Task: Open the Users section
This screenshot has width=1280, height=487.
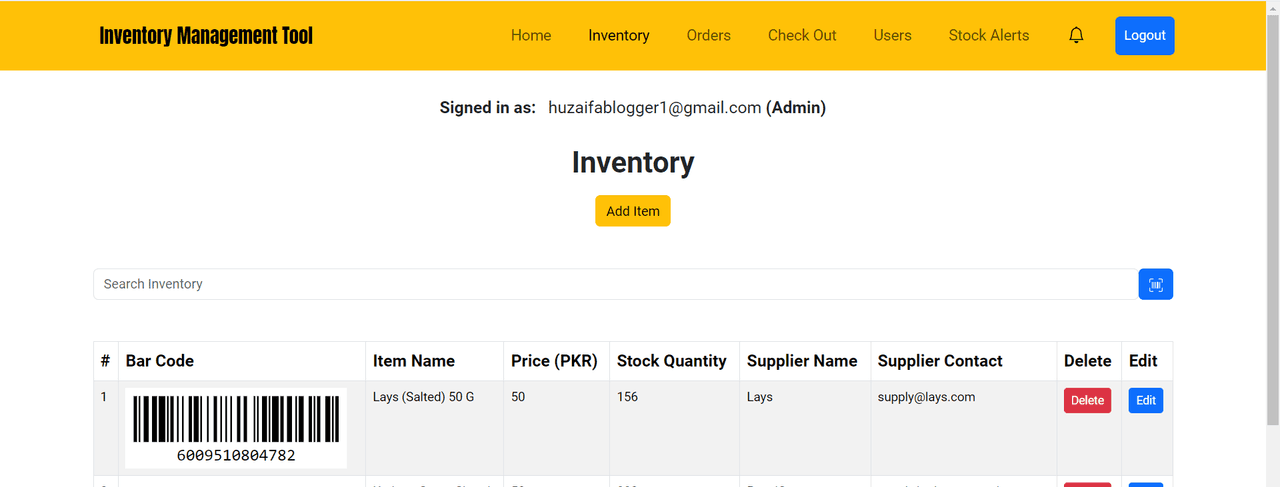Action: (892, 36)
